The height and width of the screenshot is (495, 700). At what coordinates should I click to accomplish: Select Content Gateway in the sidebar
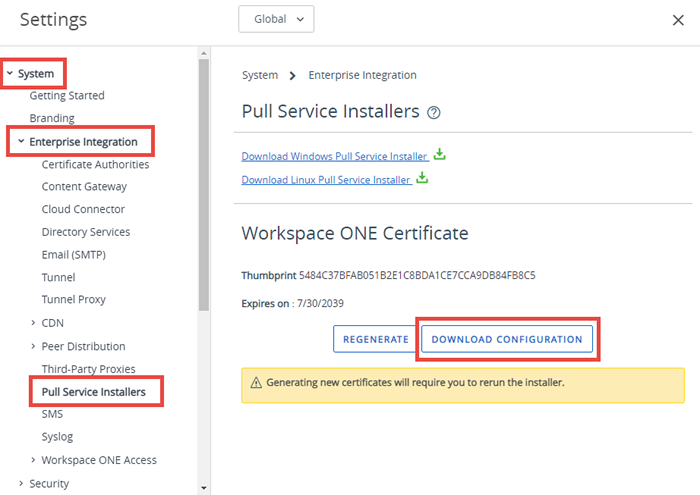pyautogui.click(x=84, y=187)
